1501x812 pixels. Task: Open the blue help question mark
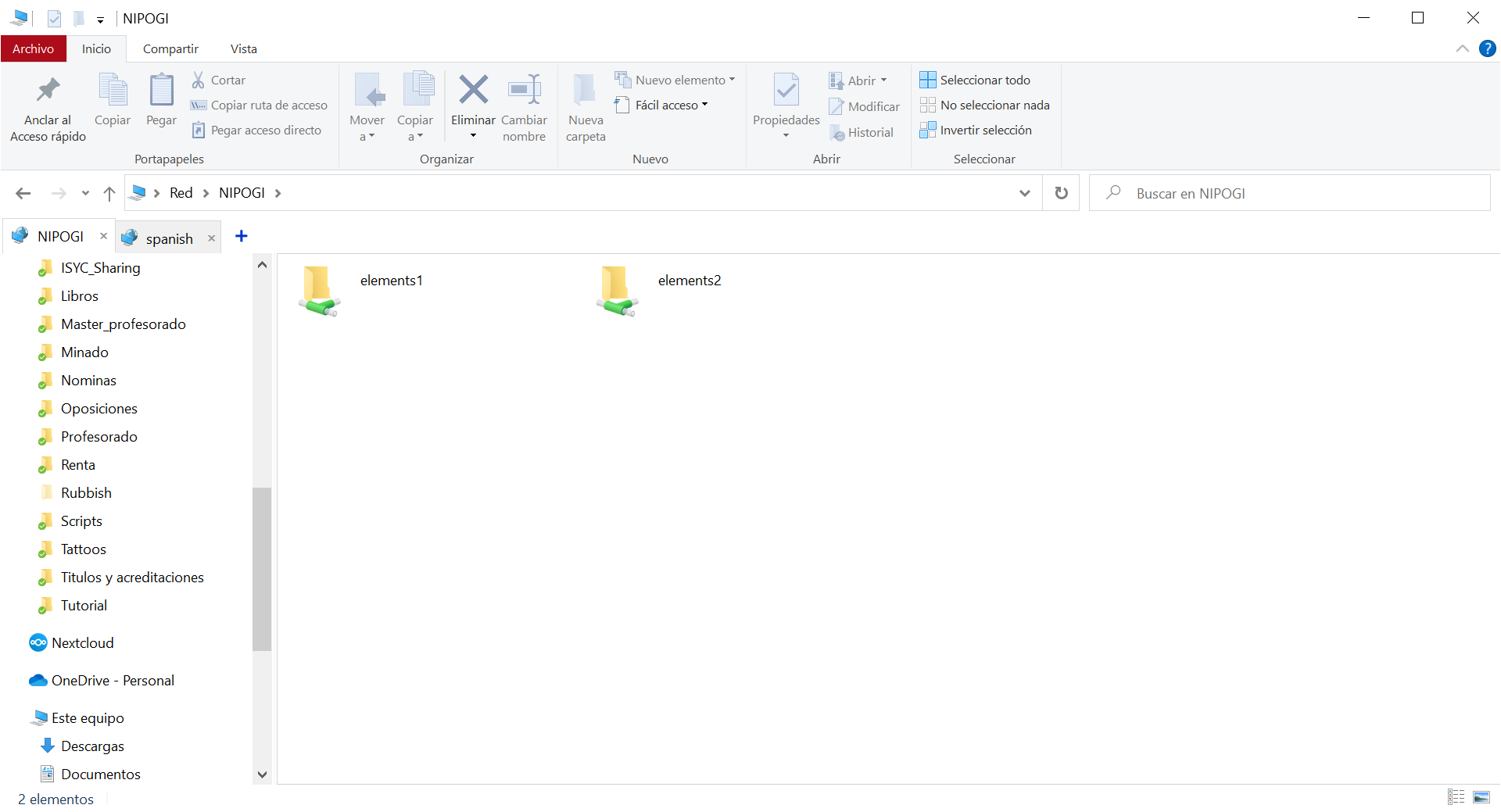[1487, 48]
